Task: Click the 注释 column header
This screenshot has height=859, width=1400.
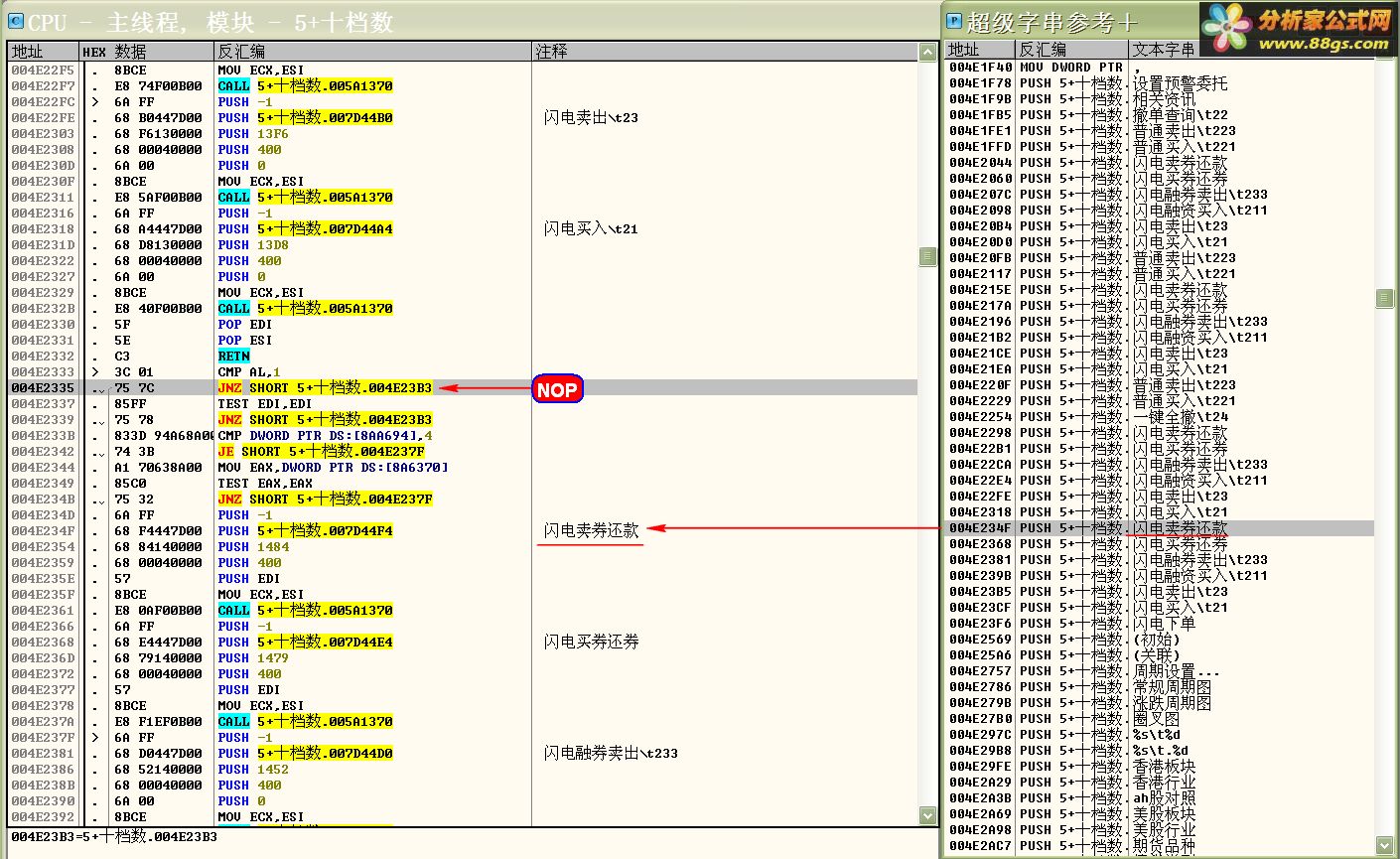Action: tap(725, 52)
